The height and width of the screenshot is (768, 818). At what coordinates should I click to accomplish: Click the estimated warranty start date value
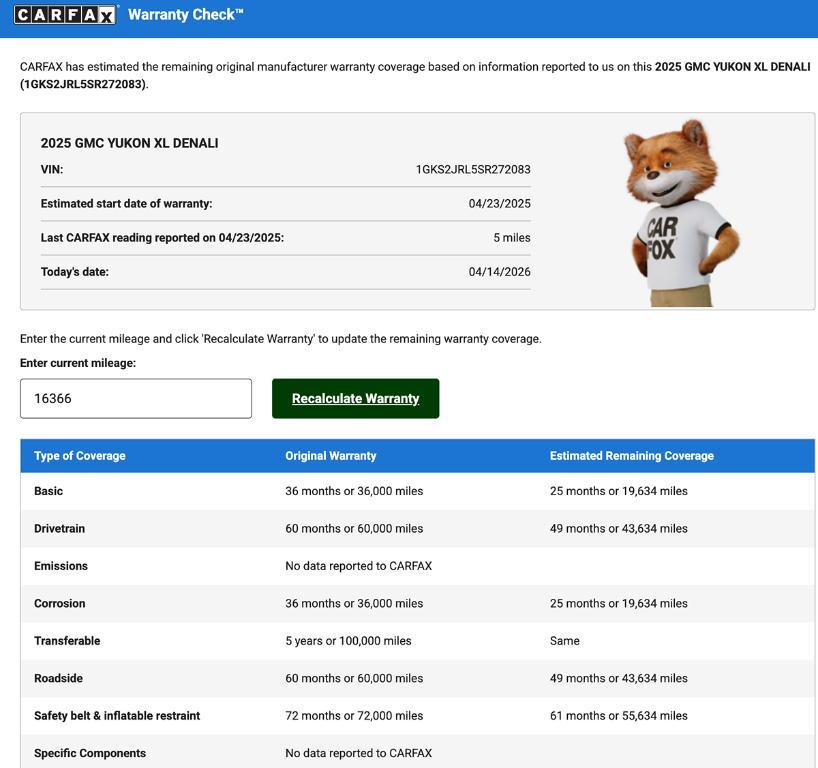(x=499, y=204)
